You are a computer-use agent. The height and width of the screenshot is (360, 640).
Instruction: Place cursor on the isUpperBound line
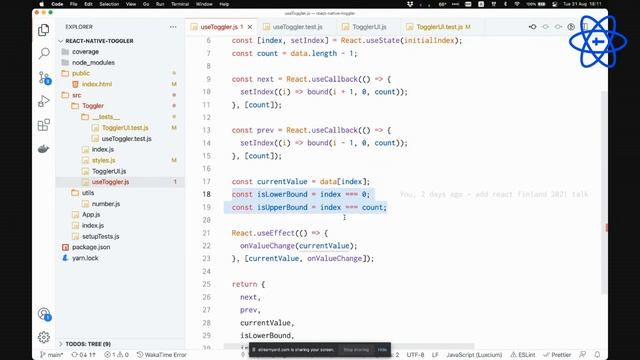pos(309,207)
